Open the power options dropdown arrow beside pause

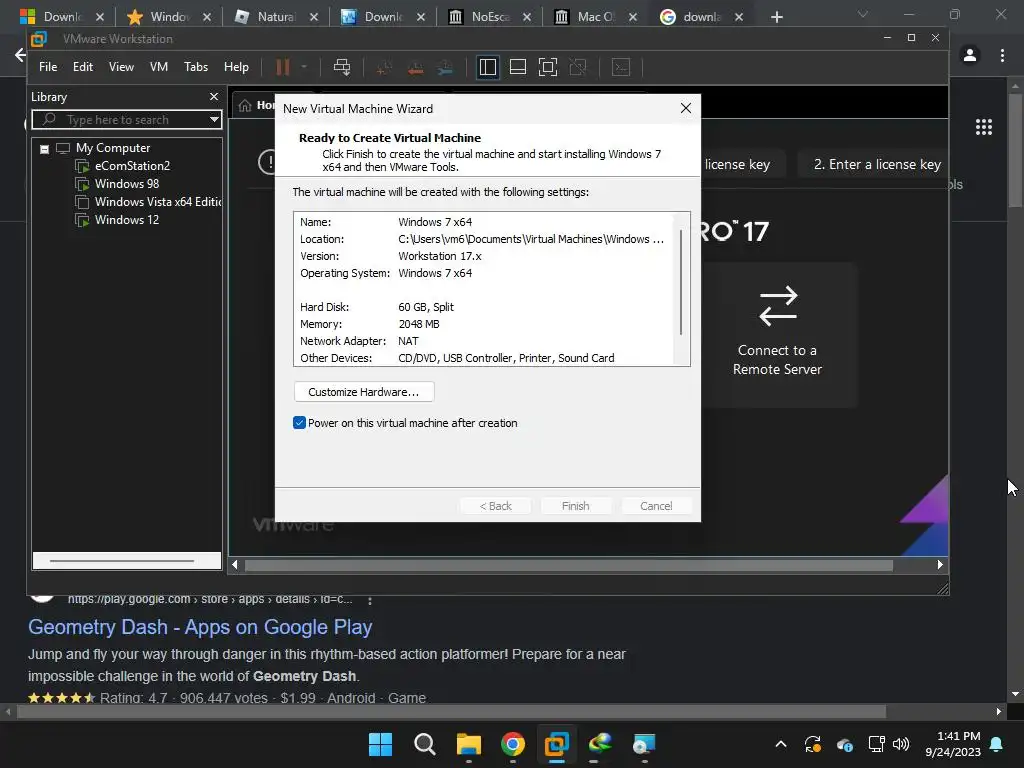pyautogui.click(x=304, y=67)
